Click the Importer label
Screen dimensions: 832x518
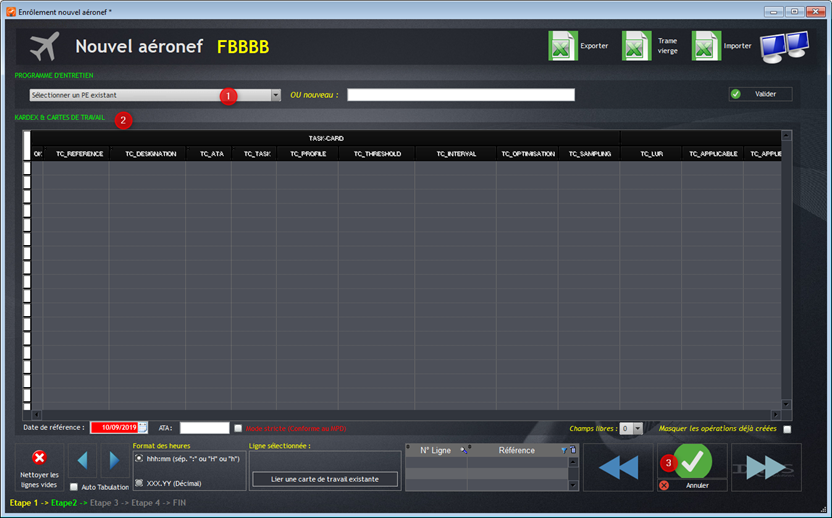click(738, 46)
